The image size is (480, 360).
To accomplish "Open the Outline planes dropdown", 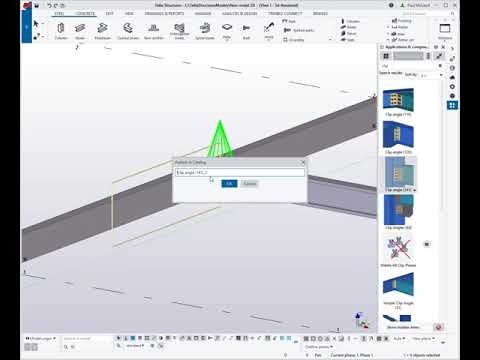I will click(319, 347).
